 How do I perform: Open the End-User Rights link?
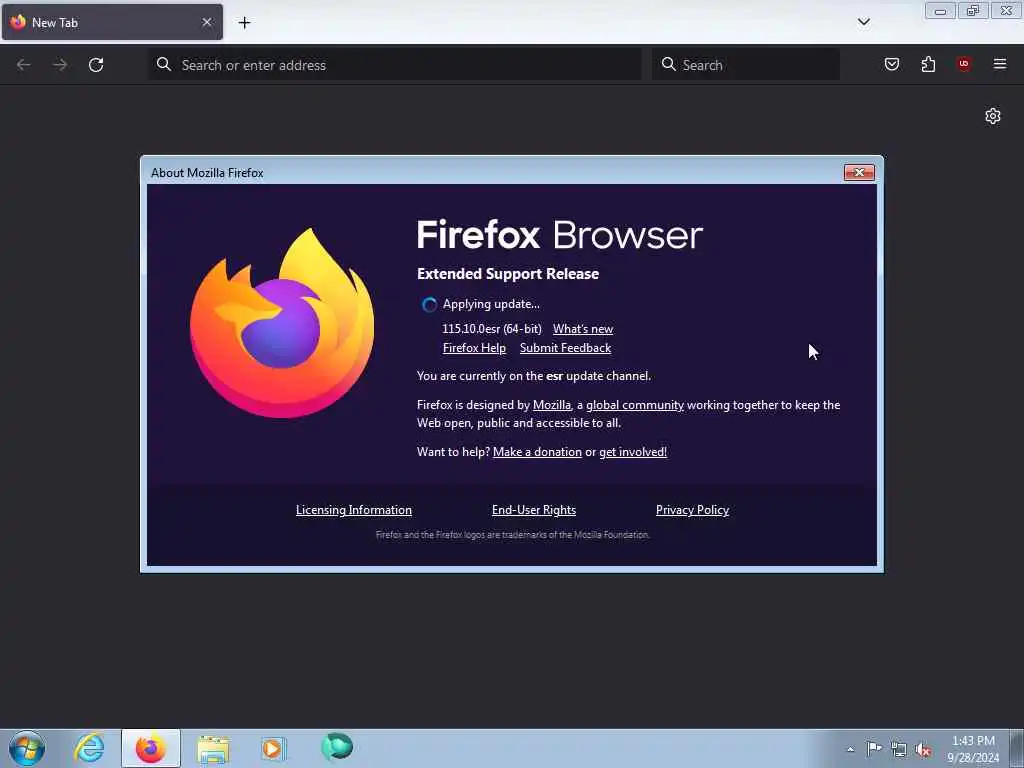534,510
